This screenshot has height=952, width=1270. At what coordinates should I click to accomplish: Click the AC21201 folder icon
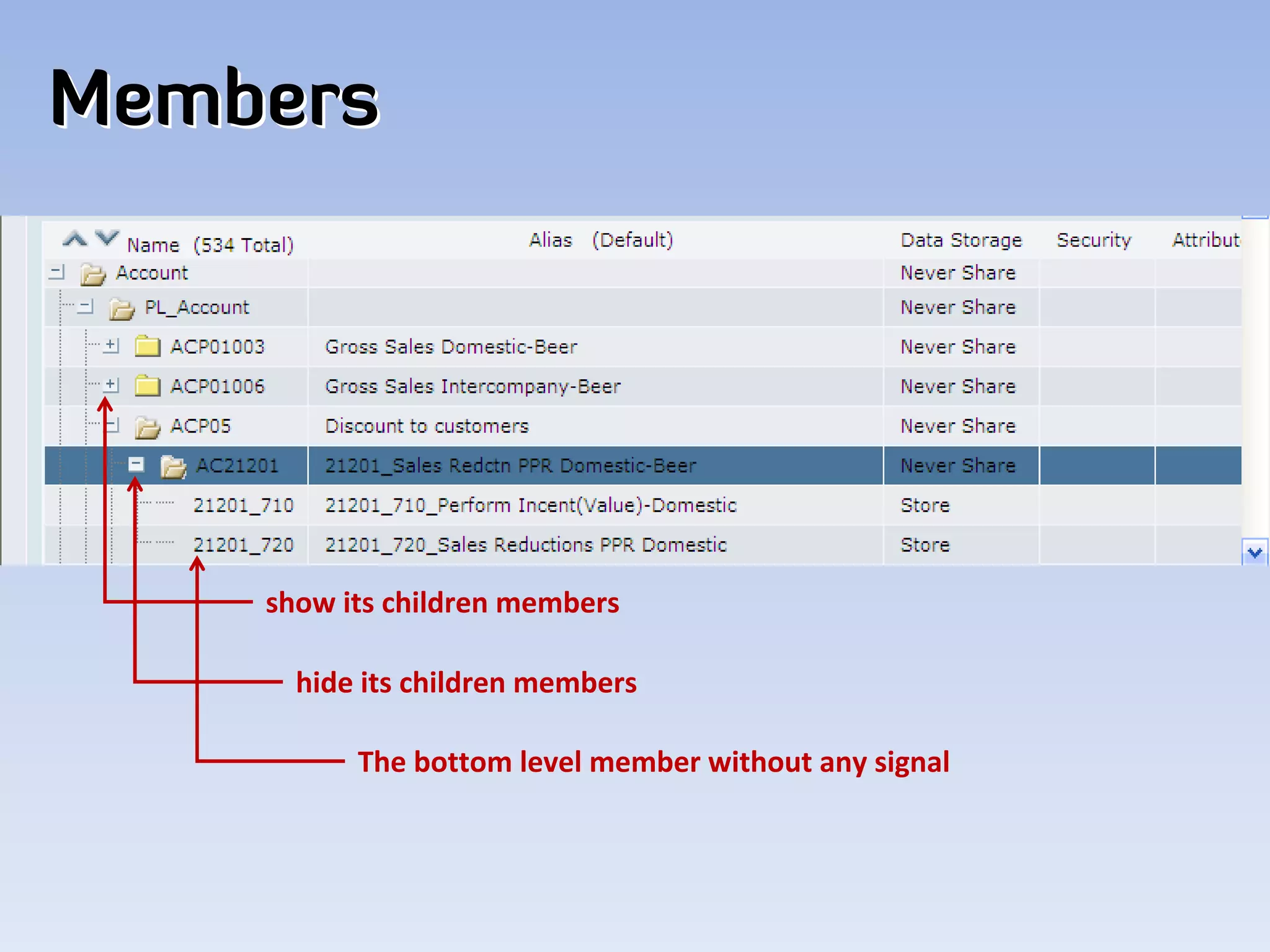pos(174,467)
